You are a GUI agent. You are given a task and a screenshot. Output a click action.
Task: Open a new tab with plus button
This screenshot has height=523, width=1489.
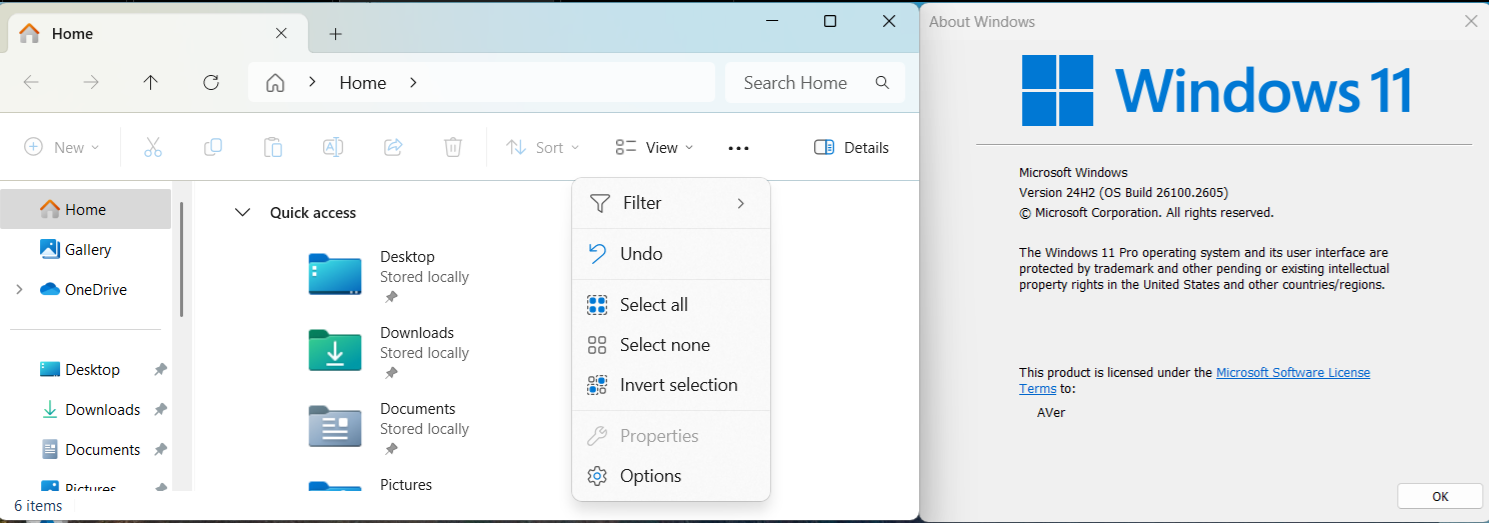[336, 34]
